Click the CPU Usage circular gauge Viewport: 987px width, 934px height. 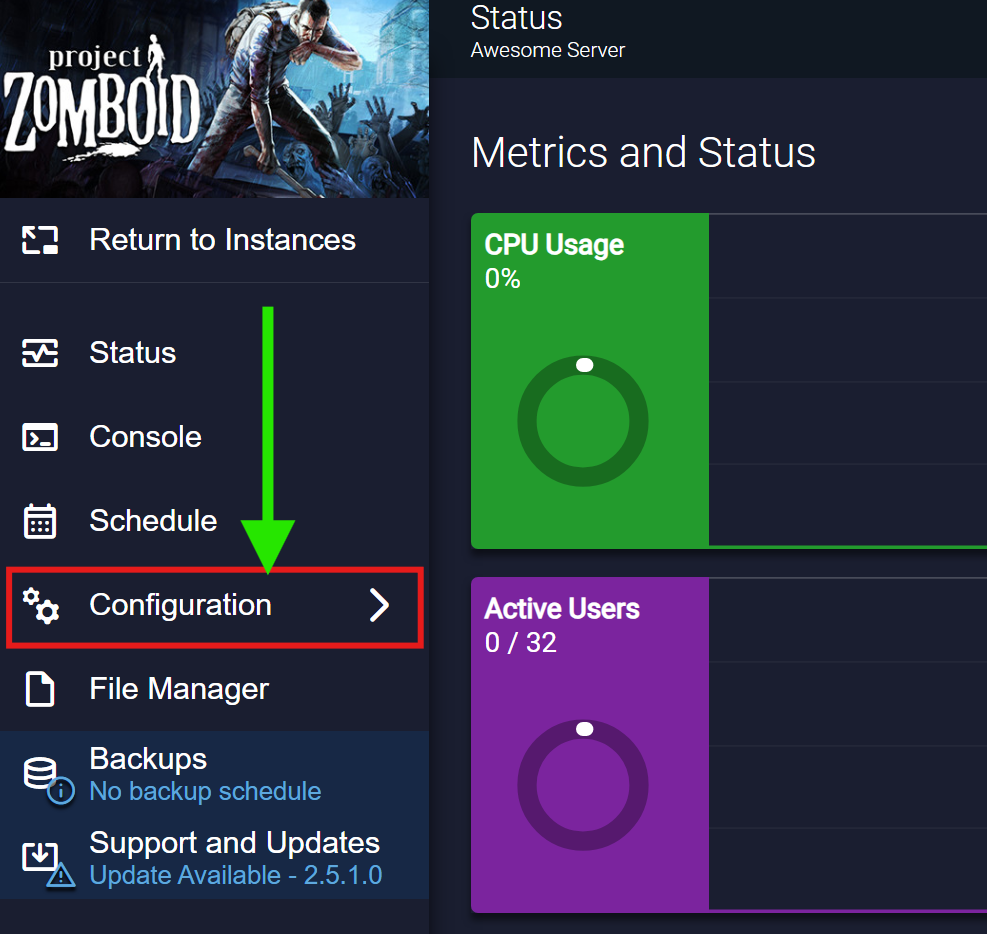click(x=583, y=421)
